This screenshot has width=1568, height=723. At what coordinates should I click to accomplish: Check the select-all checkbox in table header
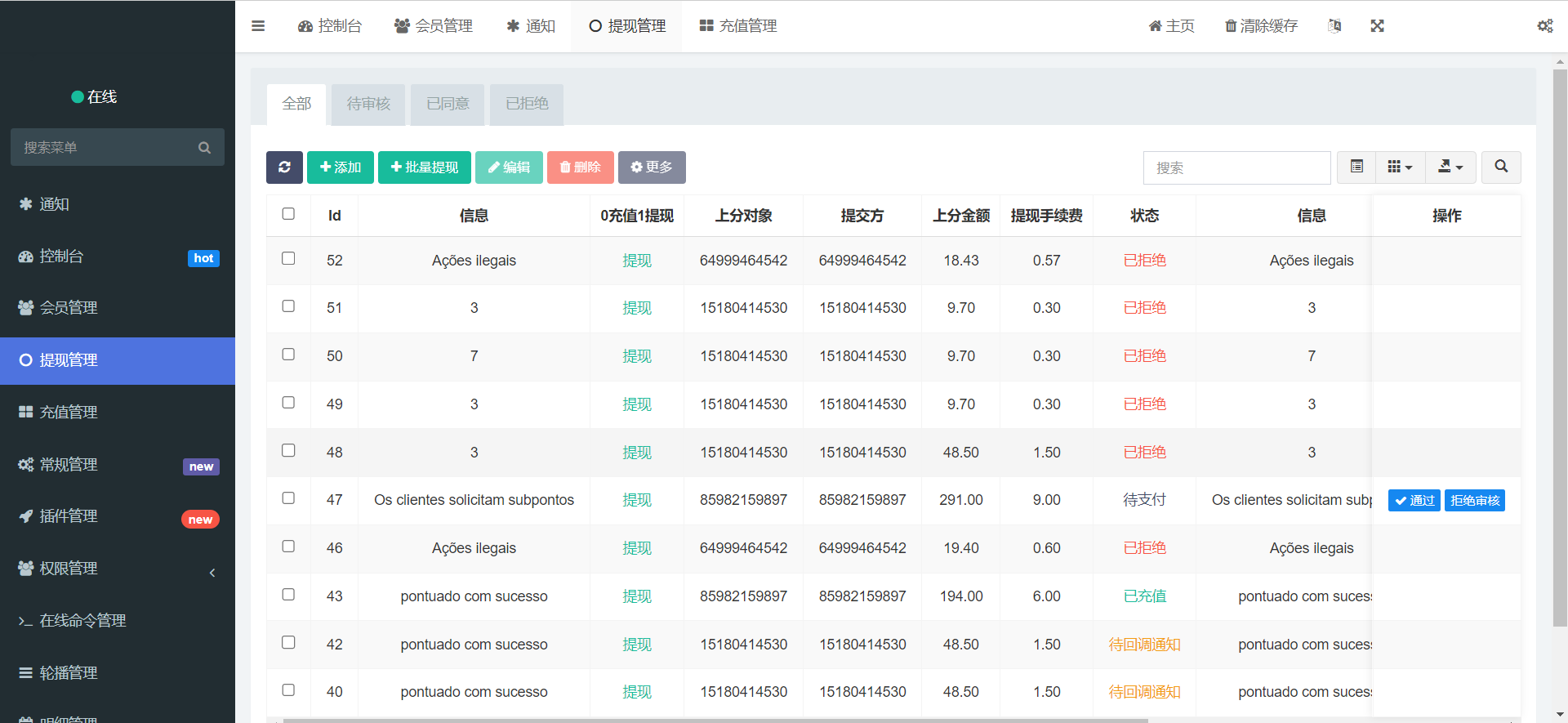tap(288, 214)
